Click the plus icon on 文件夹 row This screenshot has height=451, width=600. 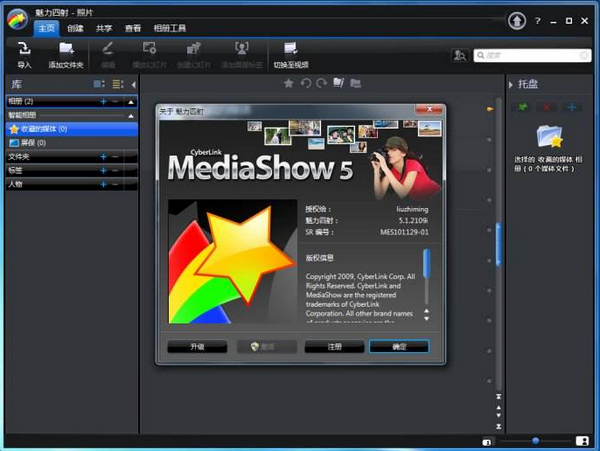103,156
